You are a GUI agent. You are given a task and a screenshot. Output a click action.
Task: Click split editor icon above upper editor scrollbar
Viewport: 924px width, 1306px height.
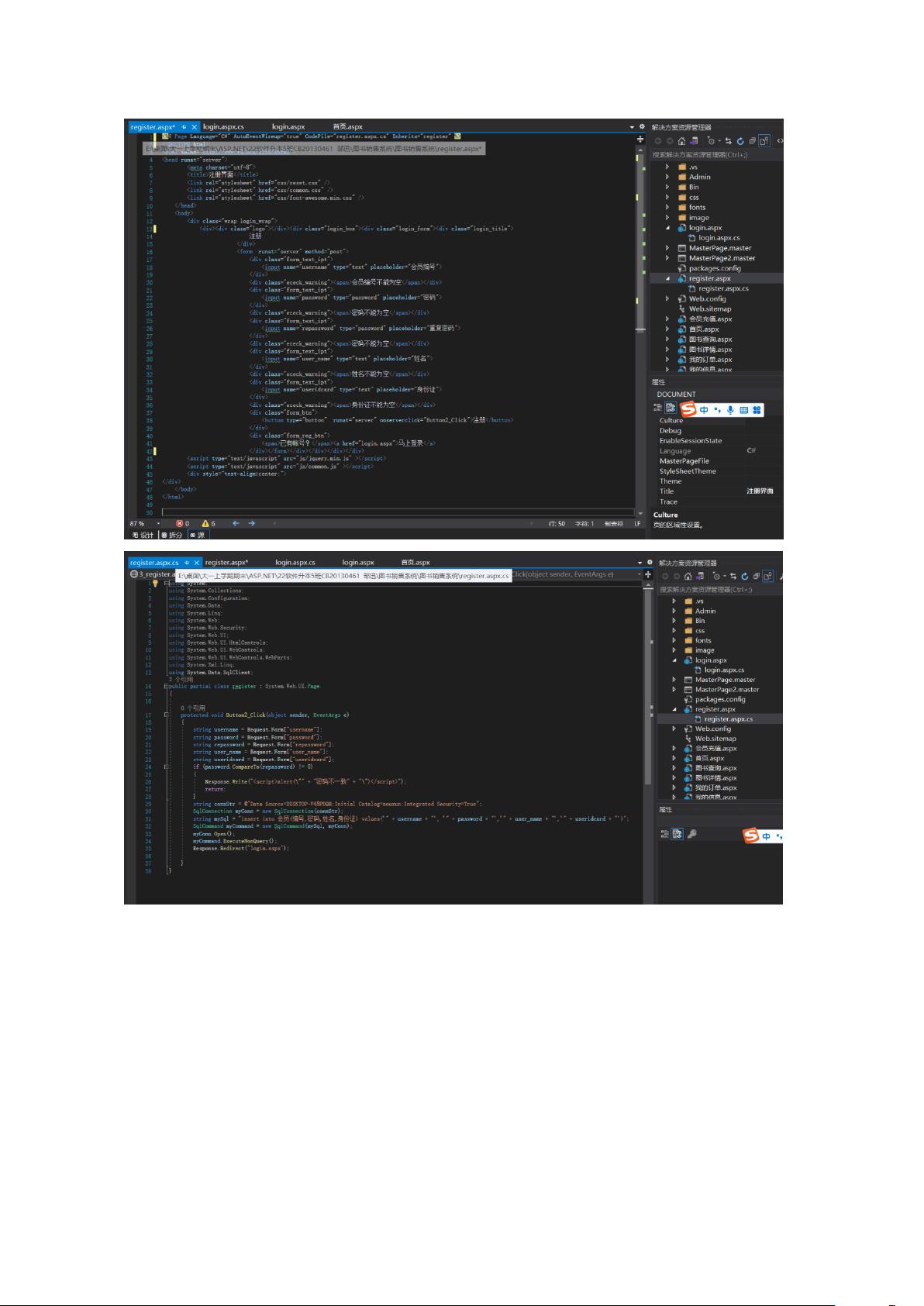[640, 140]
